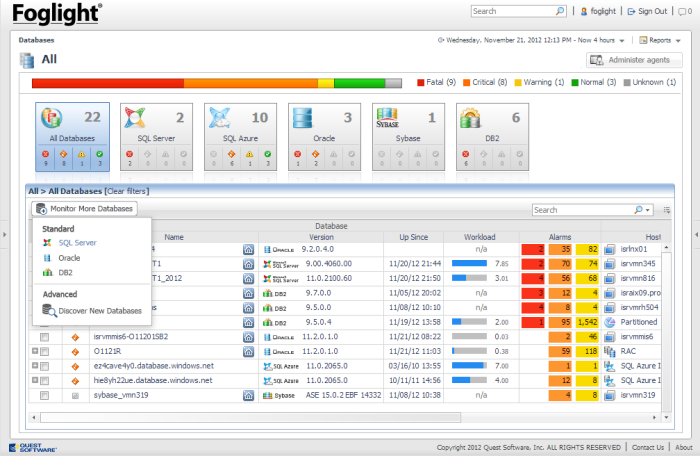
Task: Open the time range dropdown
Action: pos(621,41)
